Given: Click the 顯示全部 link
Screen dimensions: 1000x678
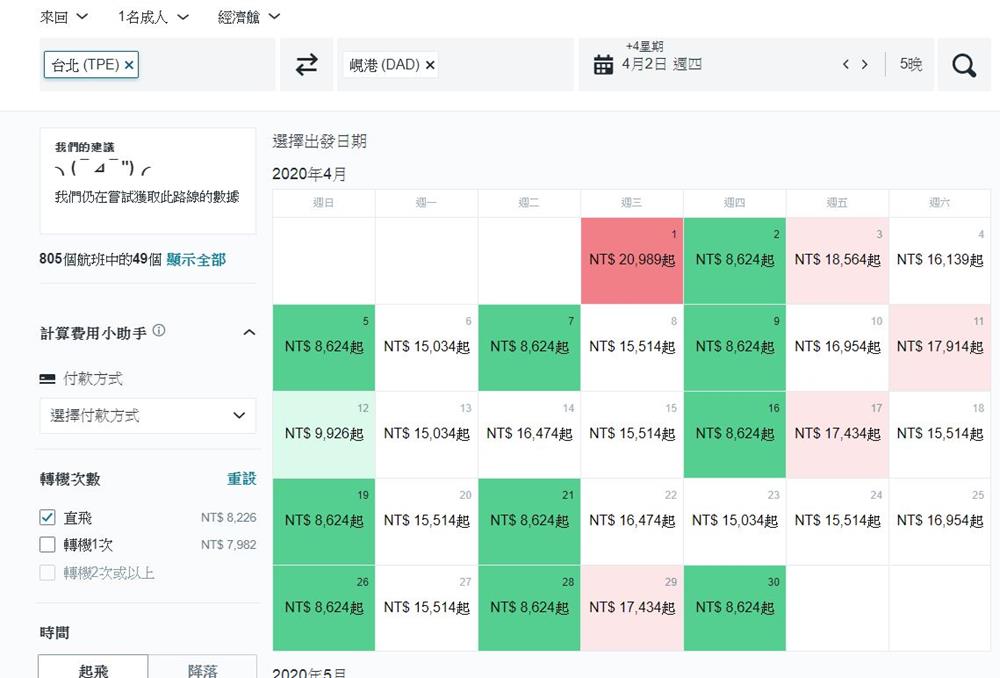Looking at the screenshot, I should pyautogui.click(x=196, y=260).
